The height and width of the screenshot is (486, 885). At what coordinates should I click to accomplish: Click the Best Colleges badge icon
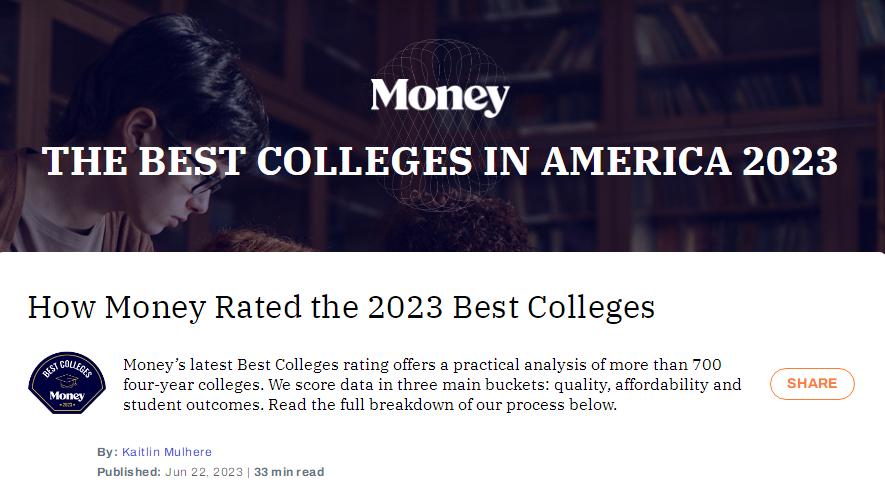point(67,383)
